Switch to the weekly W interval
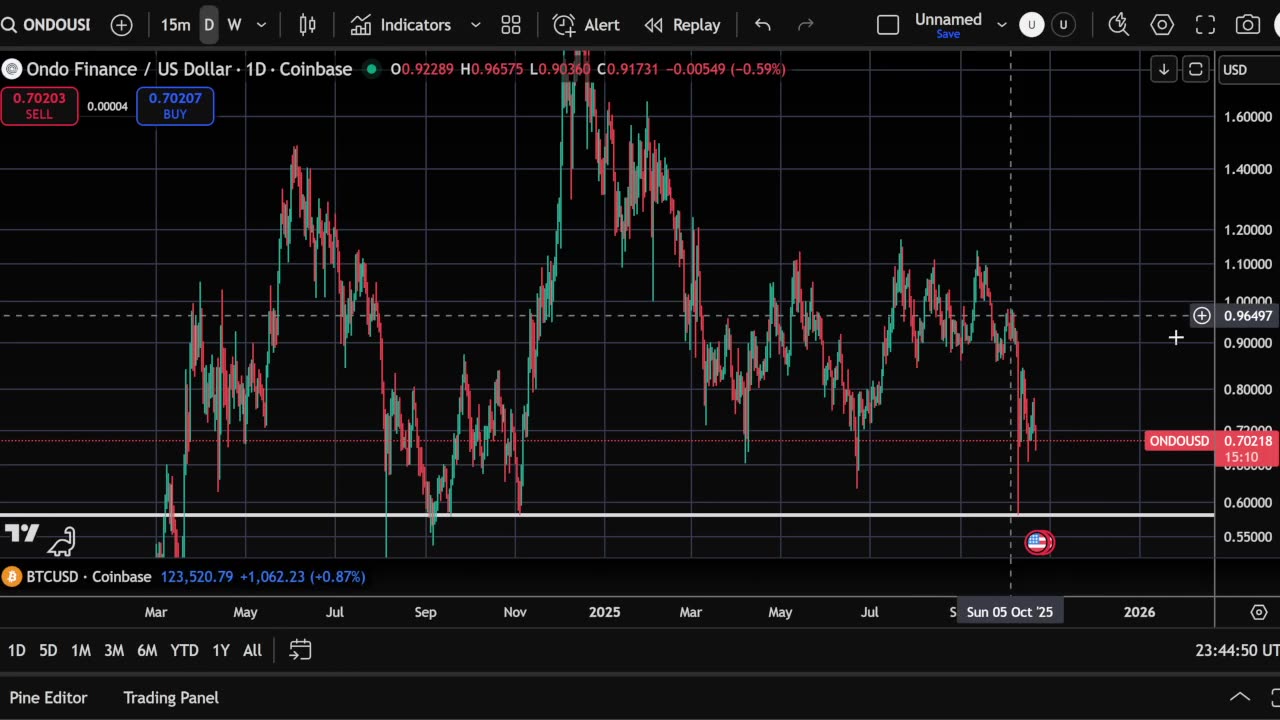The width and height of the screenshot is (1280, 720). [x=234, y=25]
